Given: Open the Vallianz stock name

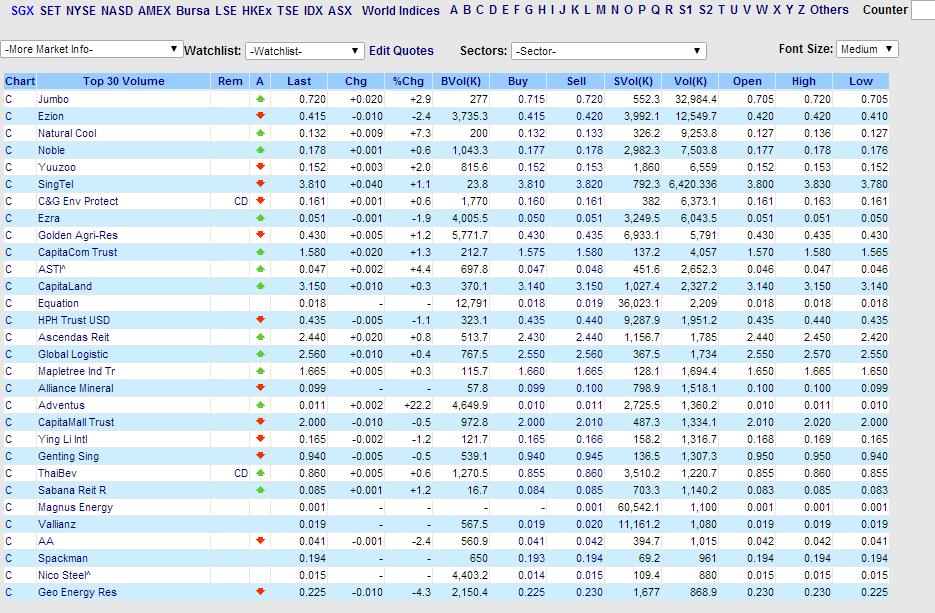Looking at the screenshot, I should click(x=57, y=524).
